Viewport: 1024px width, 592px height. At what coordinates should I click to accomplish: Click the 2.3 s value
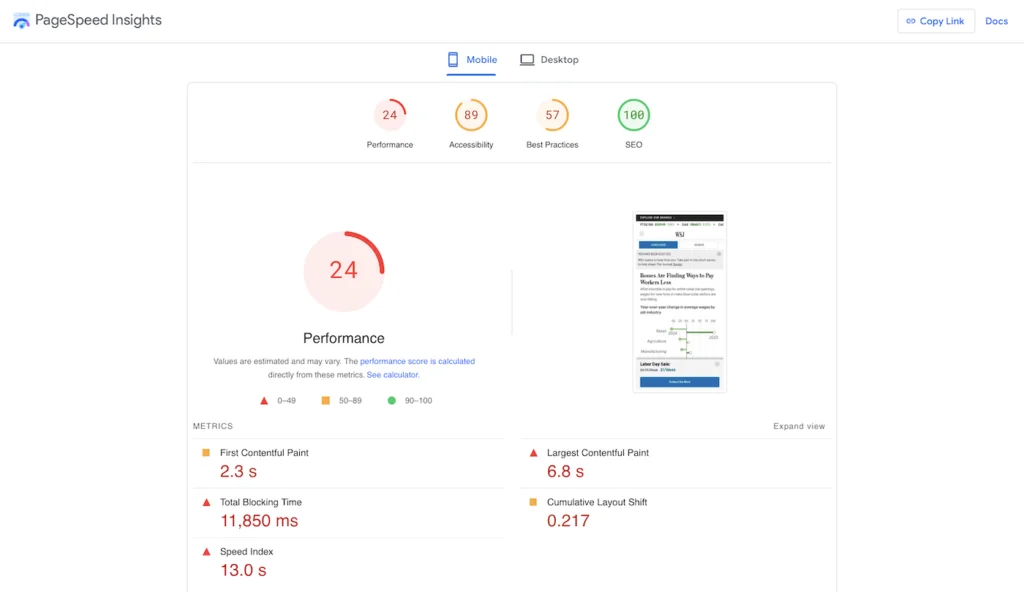[238, 471]
